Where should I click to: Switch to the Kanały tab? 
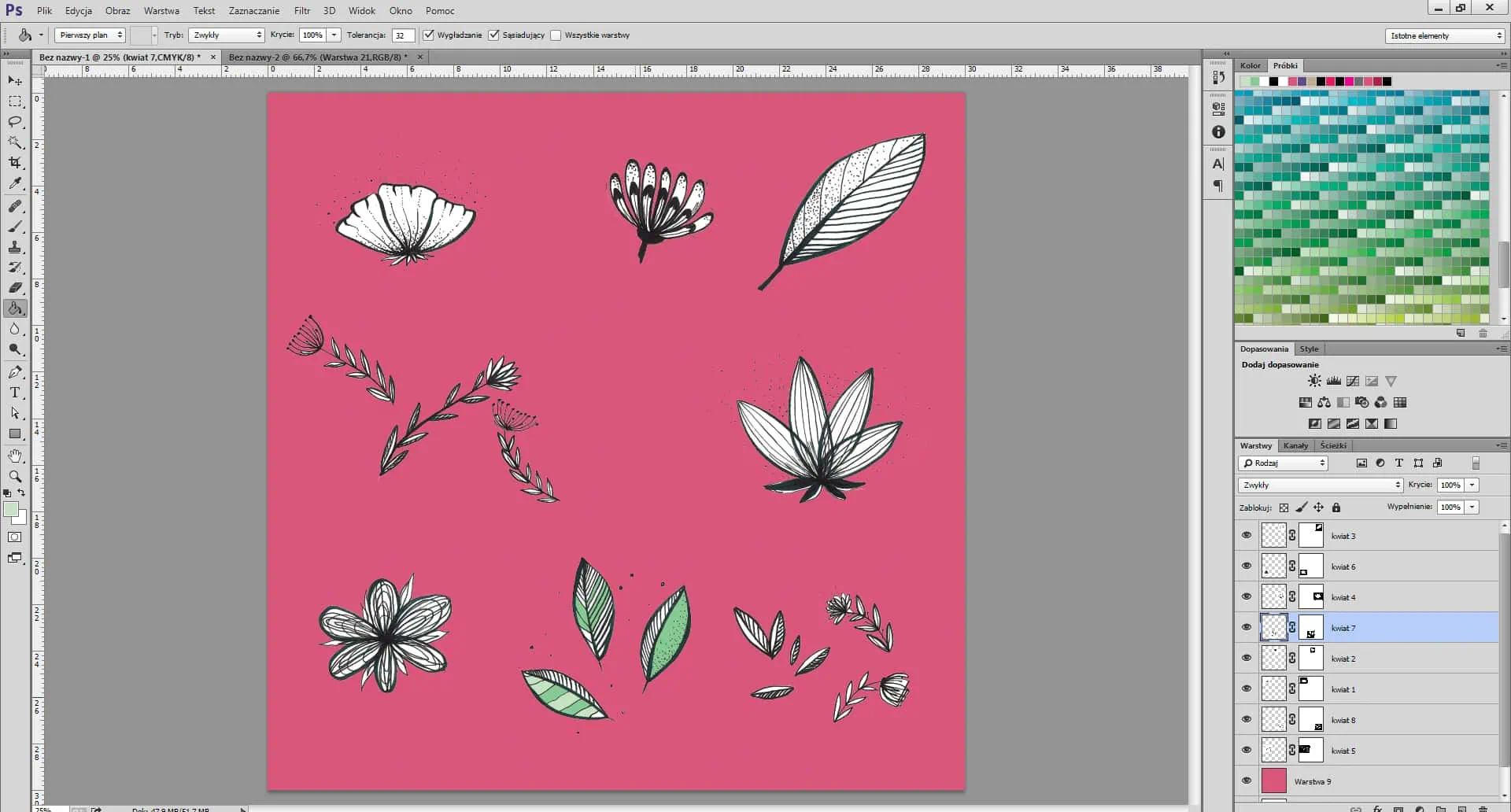pos(1295,446)
